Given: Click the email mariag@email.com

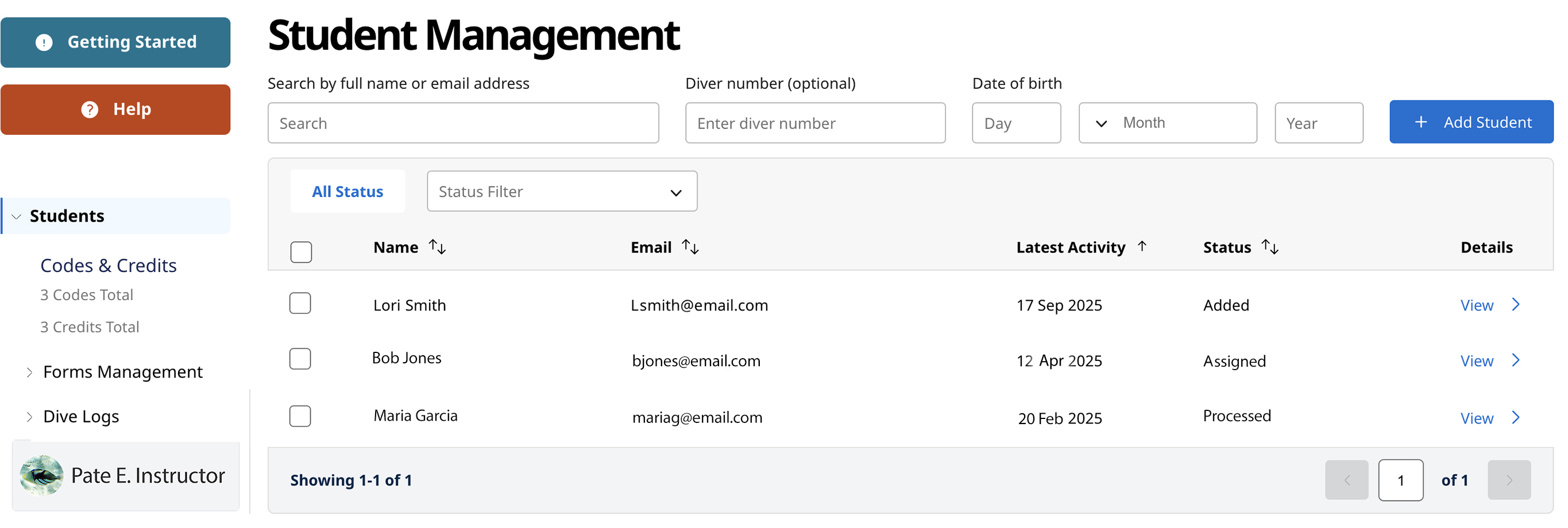Looking at the screenshot, I should click(698, 418).
